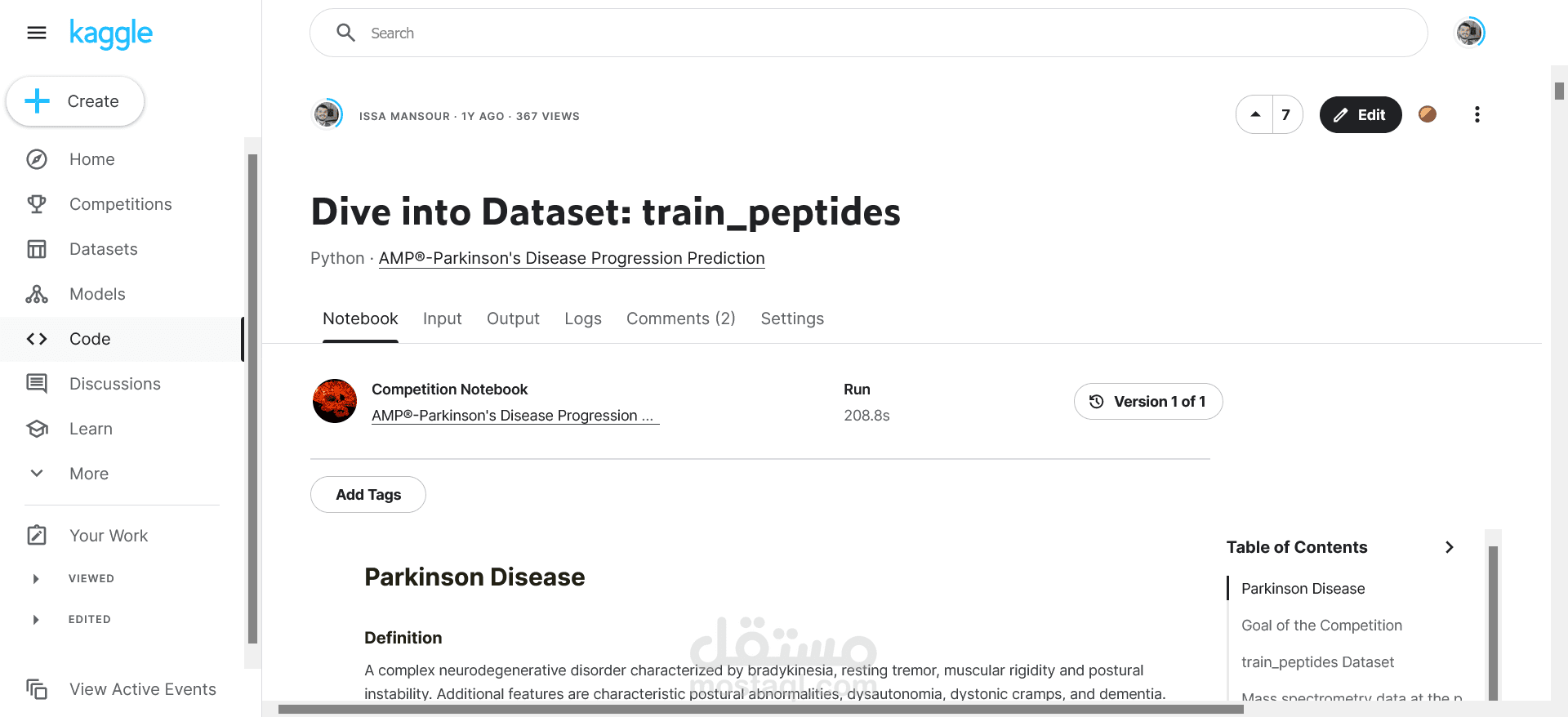
Task: Open Discussions from the sidebar
Action: (37, 383)
